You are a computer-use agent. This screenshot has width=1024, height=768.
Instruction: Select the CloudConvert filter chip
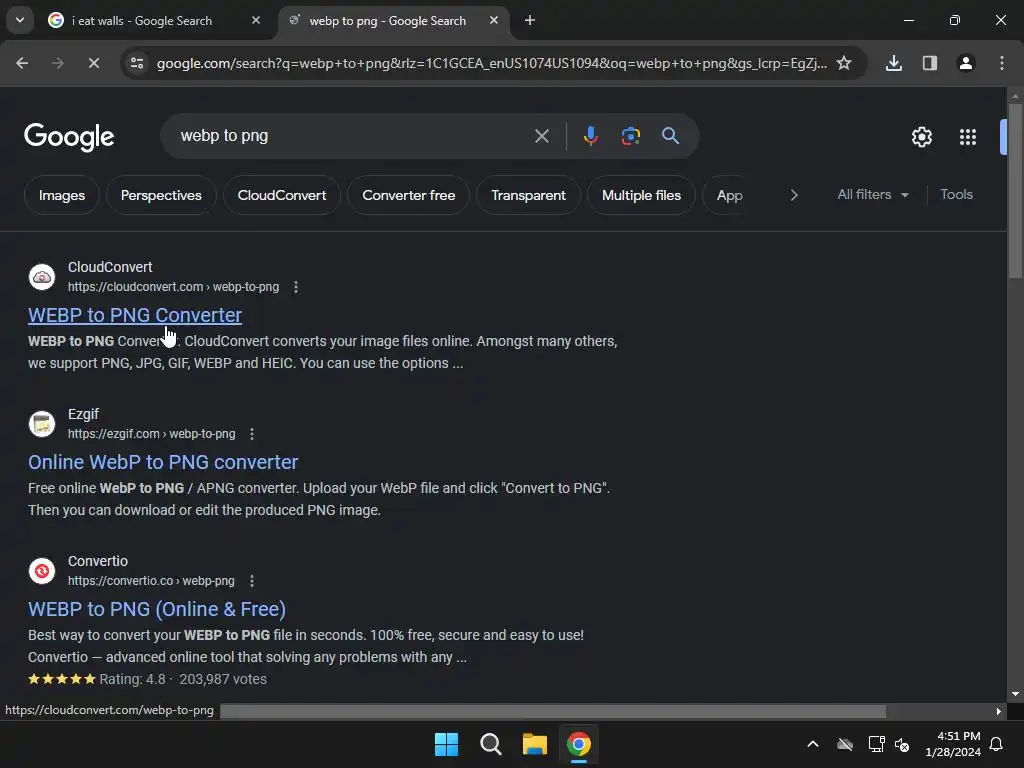[282, 195]
